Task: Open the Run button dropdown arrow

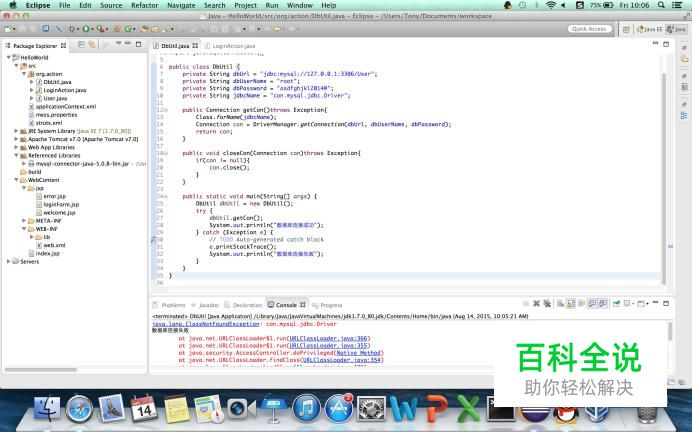Action: click(92, 29)
